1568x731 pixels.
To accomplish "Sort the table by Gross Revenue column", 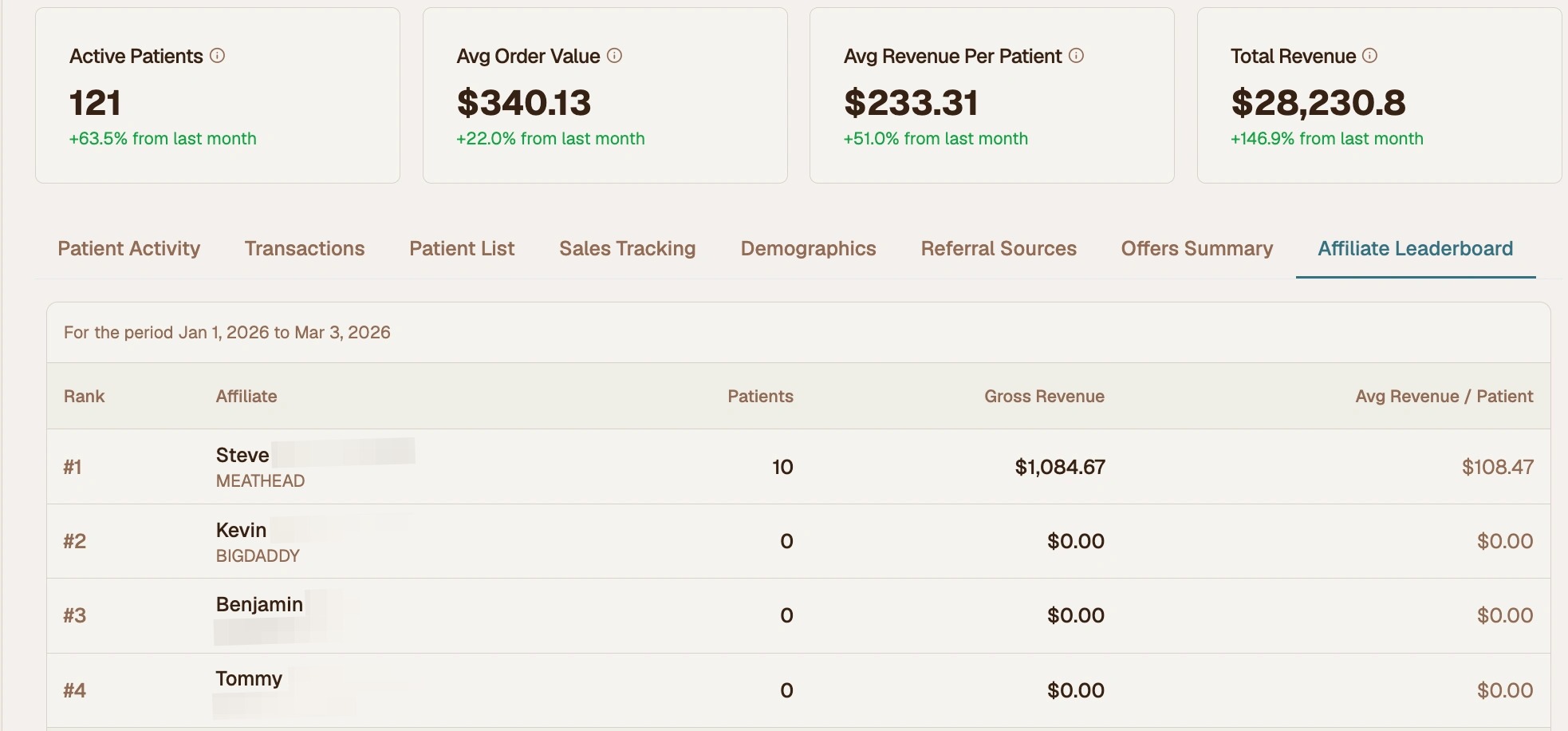I will point(1043,396).
